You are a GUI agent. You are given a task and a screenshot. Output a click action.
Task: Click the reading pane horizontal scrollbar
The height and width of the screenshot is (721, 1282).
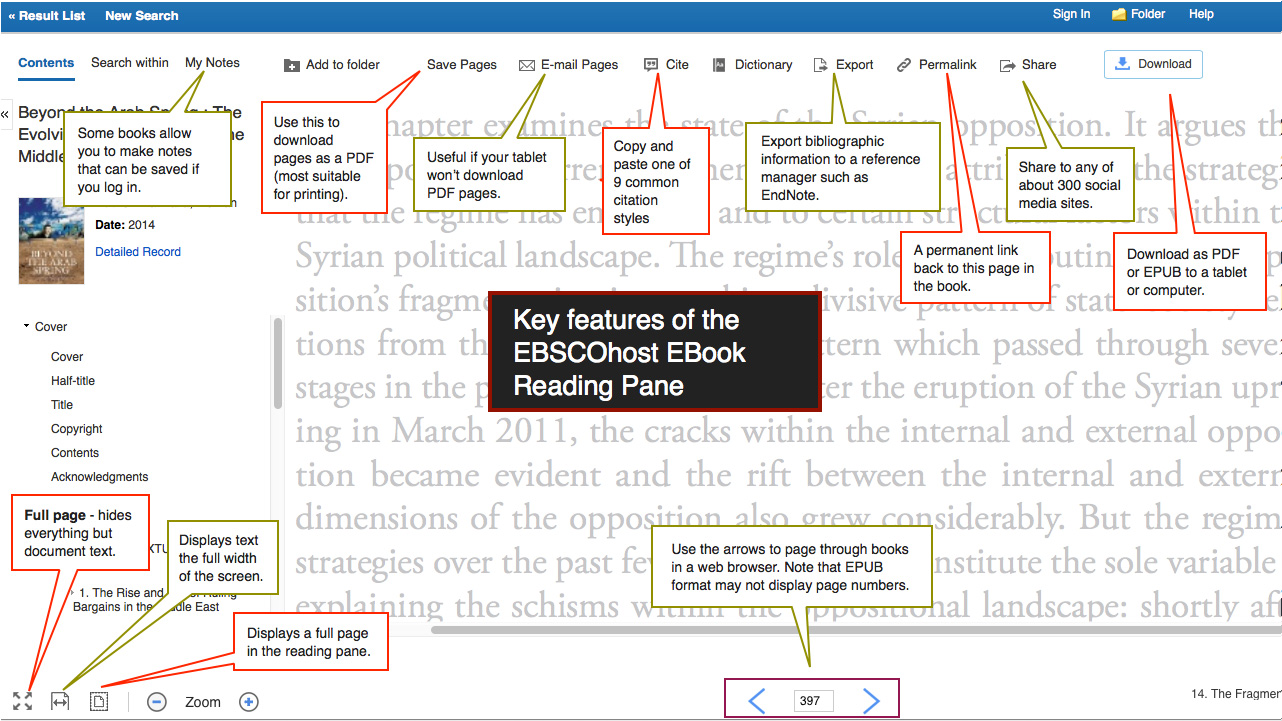(856, 630)
